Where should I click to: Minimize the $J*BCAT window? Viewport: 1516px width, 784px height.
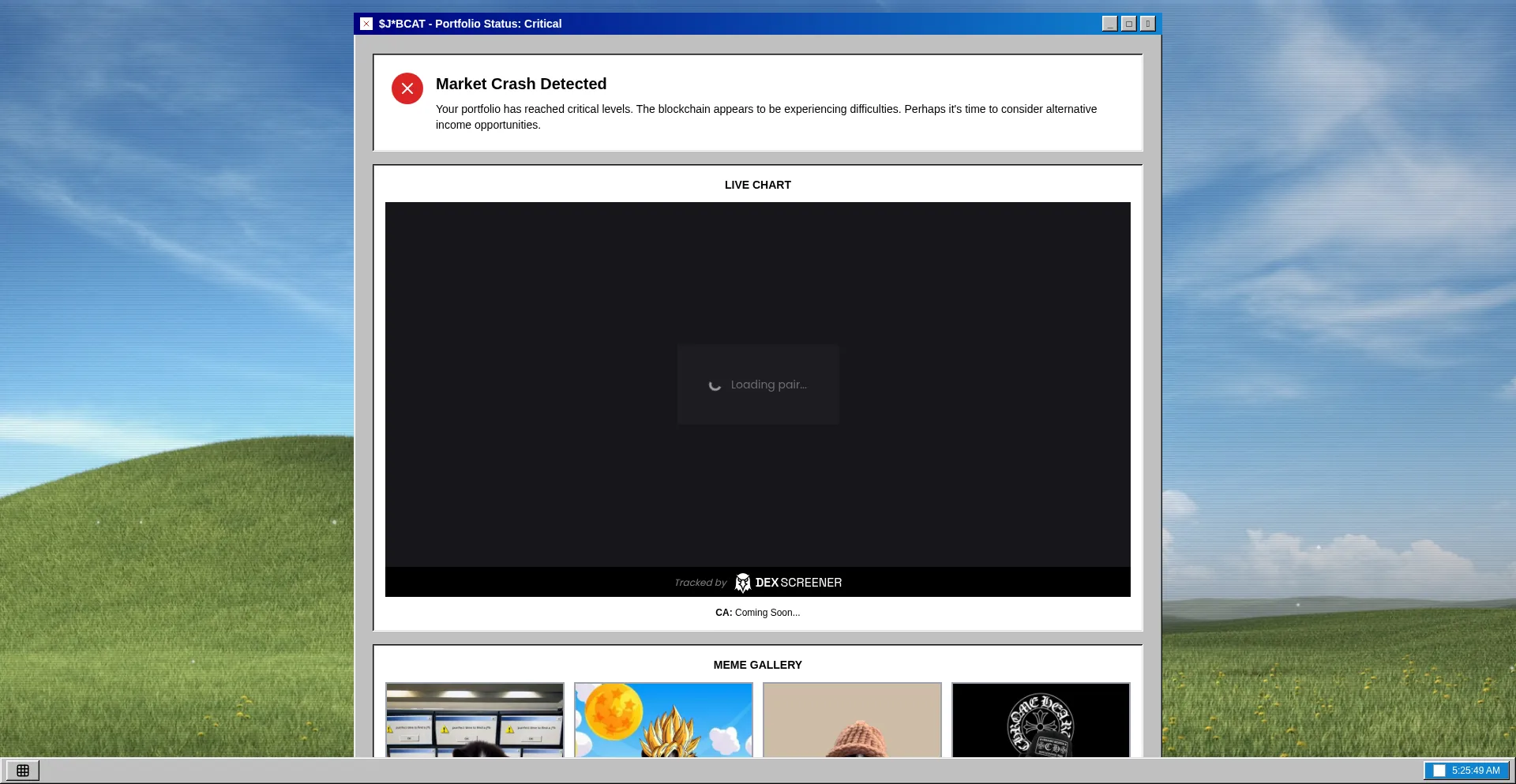coord(1109,24)
